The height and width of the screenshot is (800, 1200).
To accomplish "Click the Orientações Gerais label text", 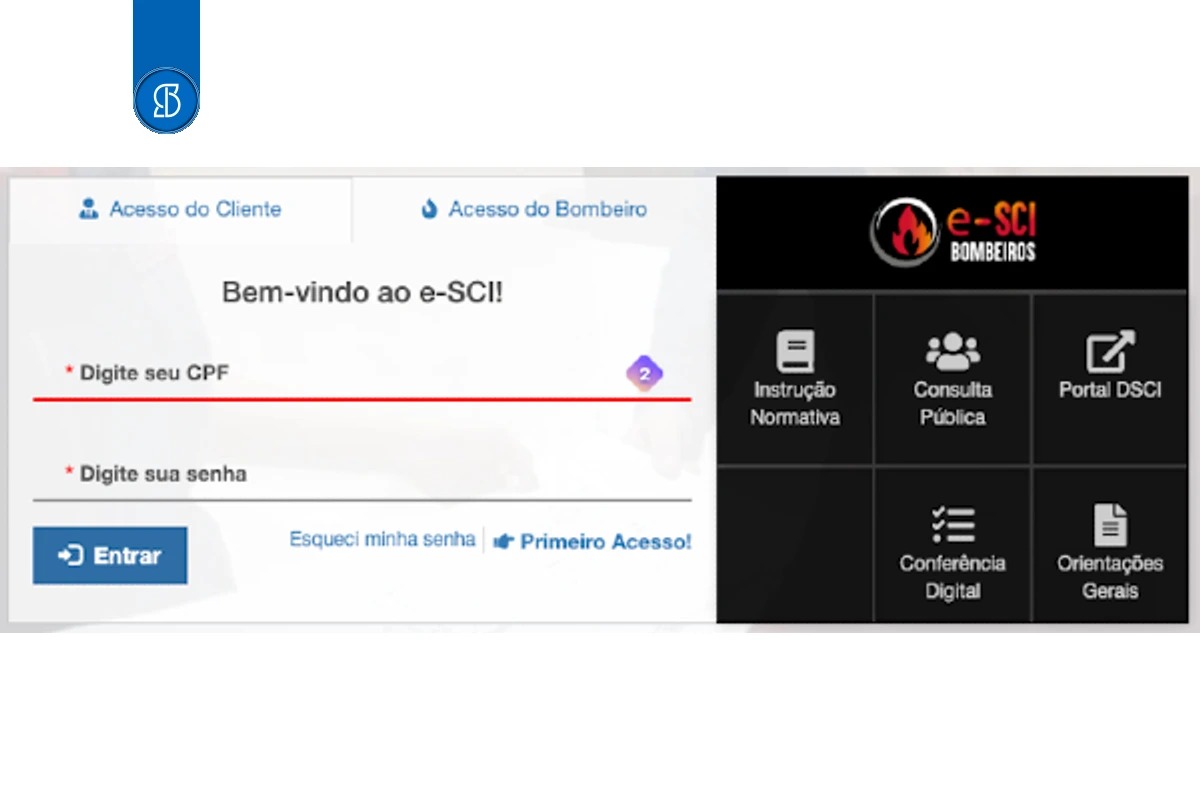I will pyautogui.click(x=1110, y=577).
